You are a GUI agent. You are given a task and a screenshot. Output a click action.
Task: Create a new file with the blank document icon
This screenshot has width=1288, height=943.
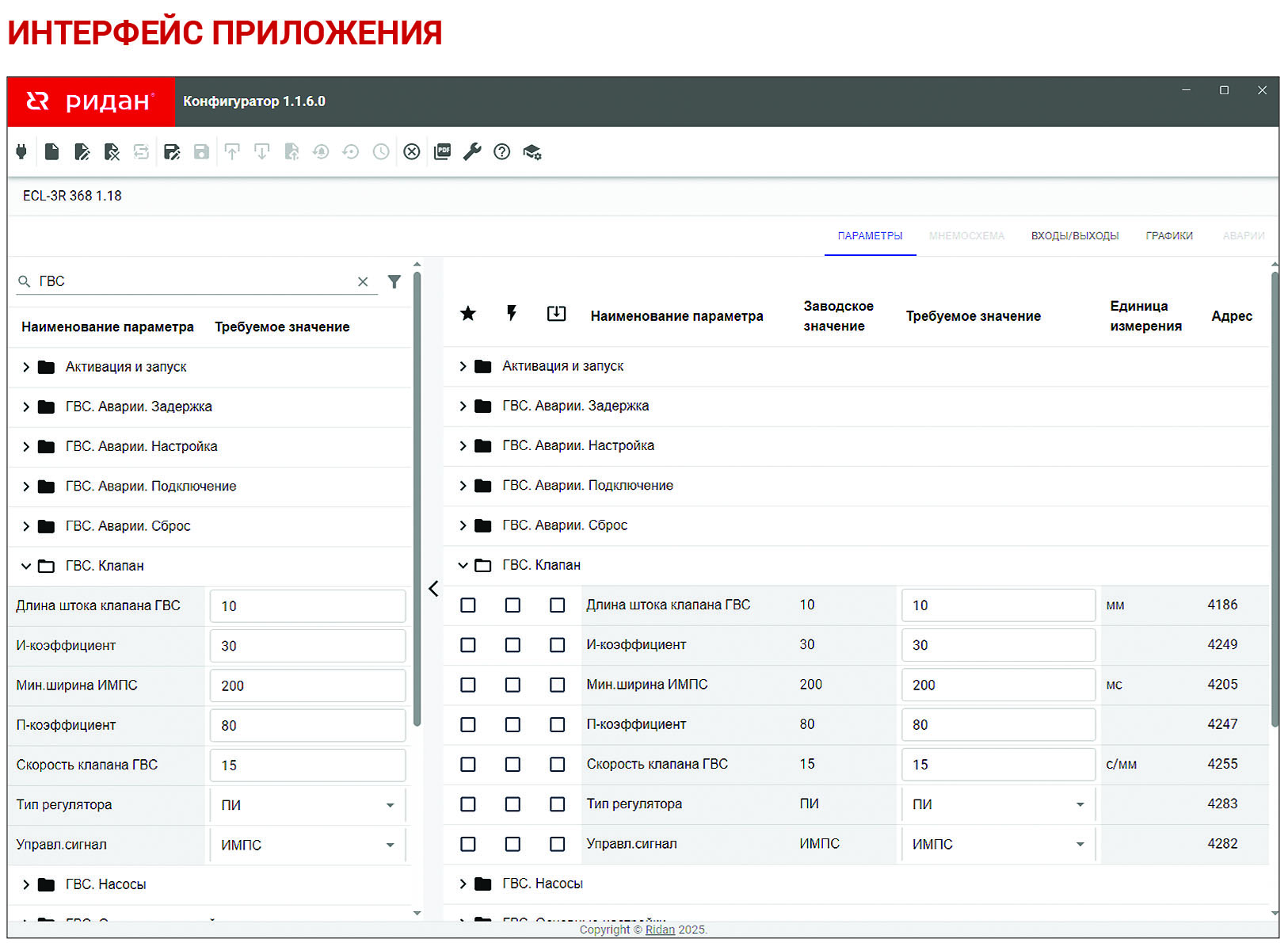(x=51, y=151)
